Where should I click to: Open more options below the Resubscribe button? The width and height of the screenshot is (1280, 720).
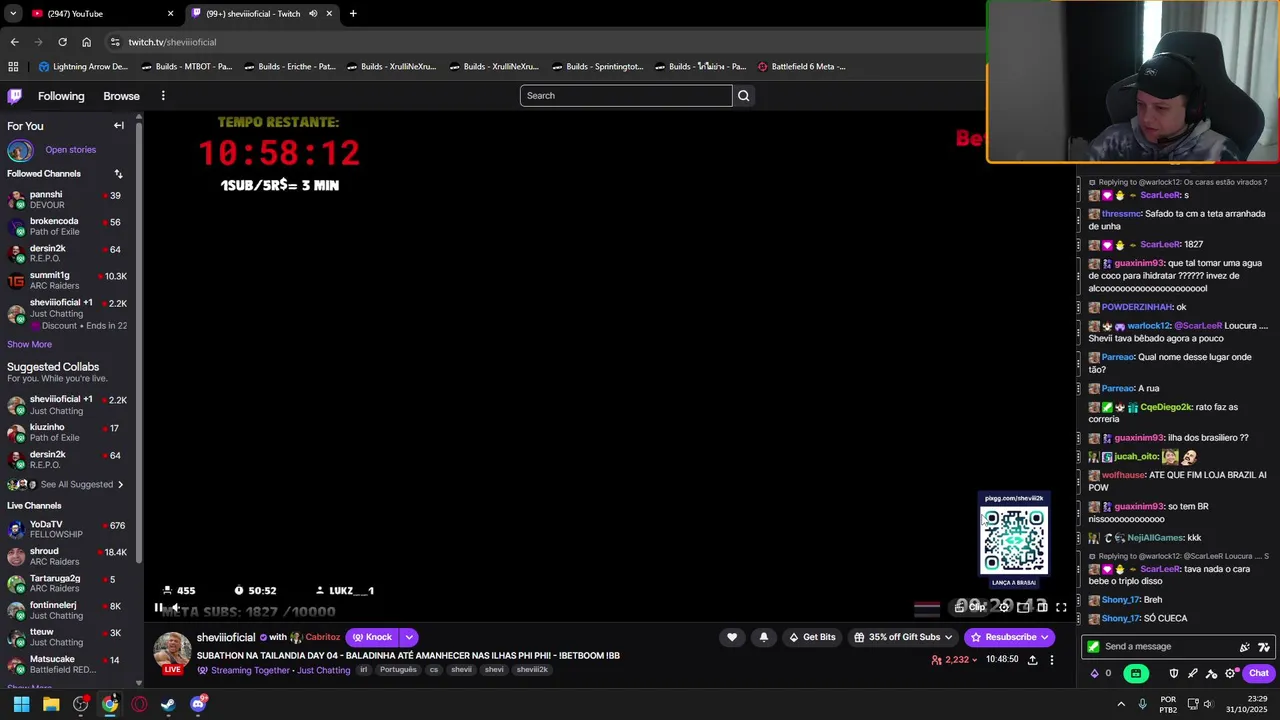pos(1051,660)
